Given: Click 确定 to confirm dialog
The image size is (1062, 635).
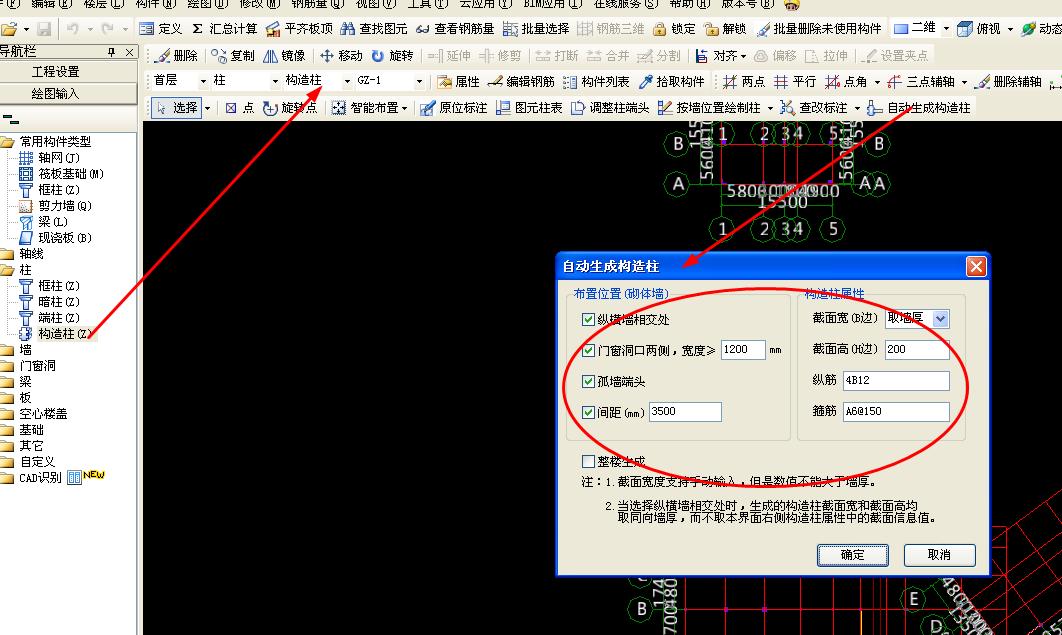Looking at the screenshot, I should pyautogui.click(x=852, y=555).
